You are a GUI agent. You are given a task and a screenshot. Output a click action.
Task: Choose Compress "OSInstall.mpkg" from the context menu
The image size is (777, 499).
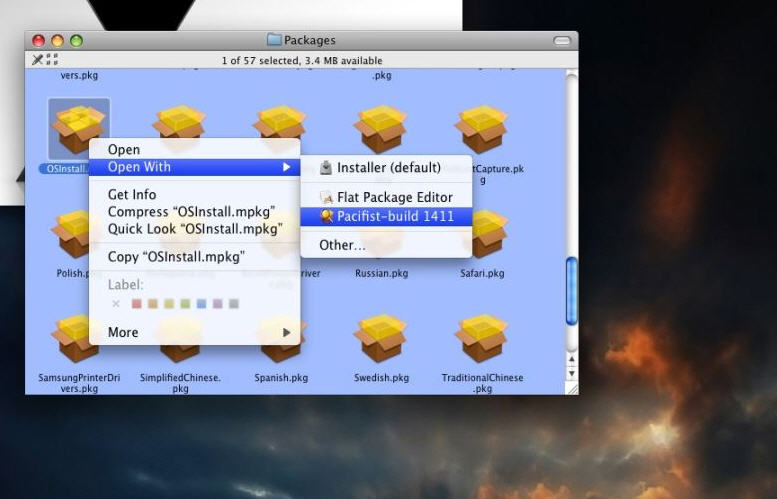(x=195, y=212)
